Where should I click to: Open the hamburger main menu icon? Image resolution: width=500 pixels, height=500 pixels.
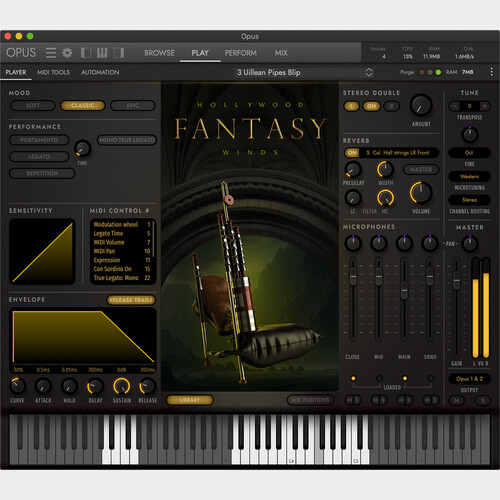(x=51, y=53)
